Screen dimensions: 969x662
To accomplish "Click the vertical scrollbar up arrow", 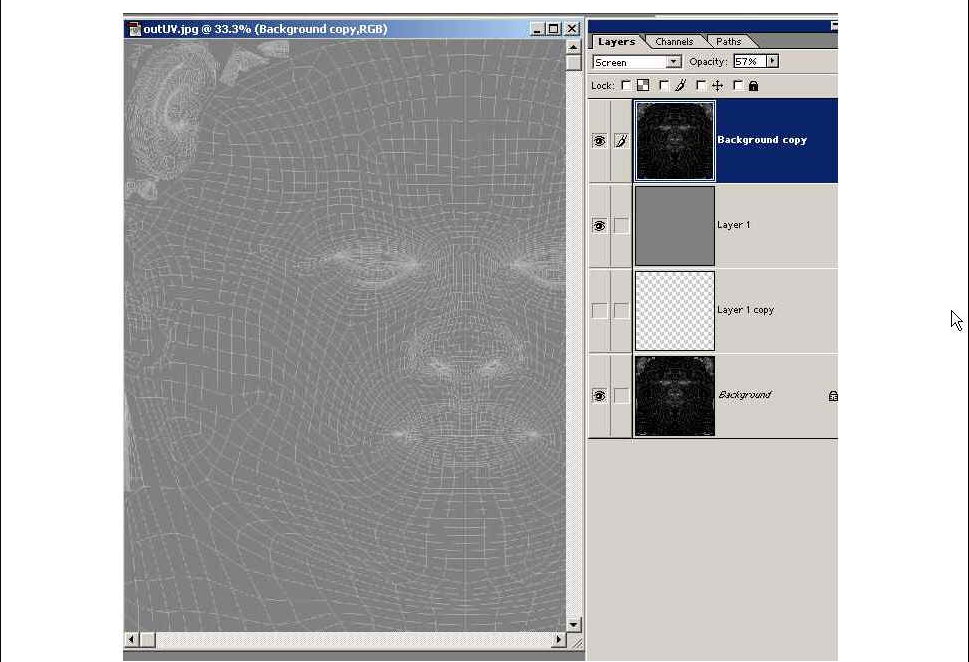I will pos(573,47).
